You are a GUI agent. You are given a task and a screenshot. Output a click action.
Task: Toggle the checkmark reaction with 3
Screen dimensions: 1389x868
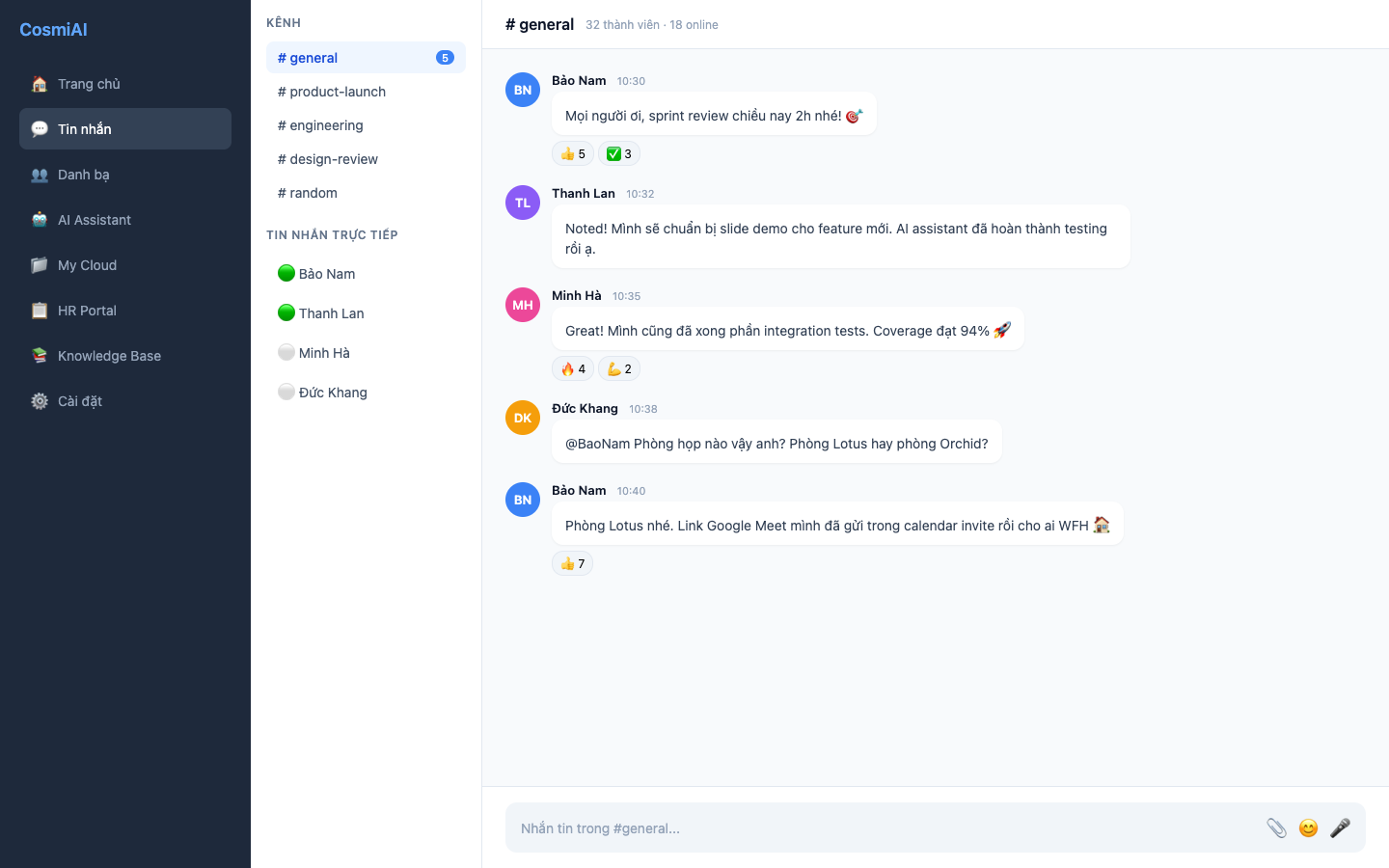(x=619, y=153)
